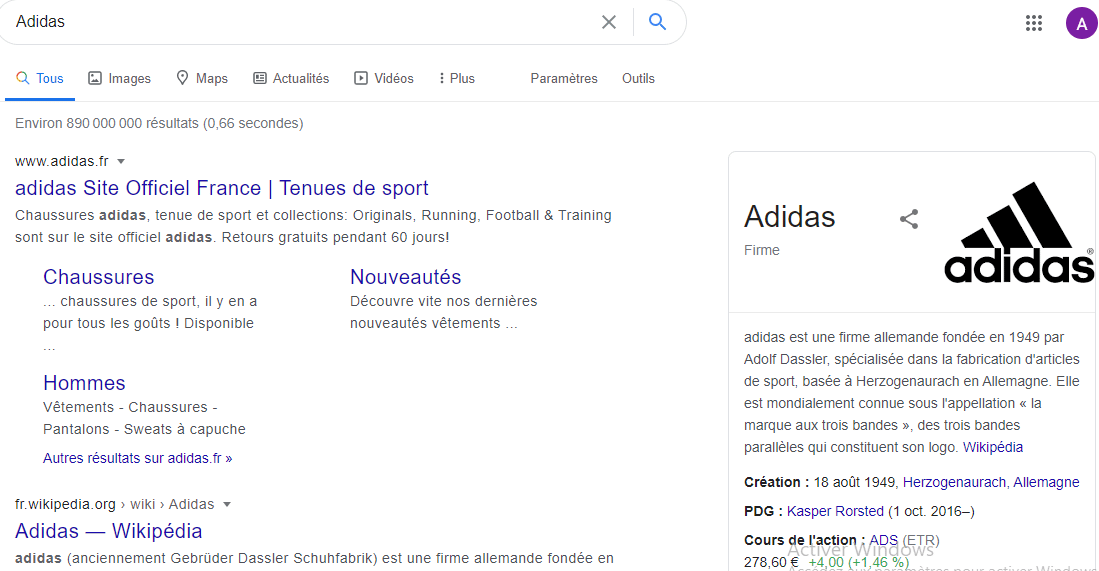Click the 'Adidas' knowledge panel title

(789, 216)
